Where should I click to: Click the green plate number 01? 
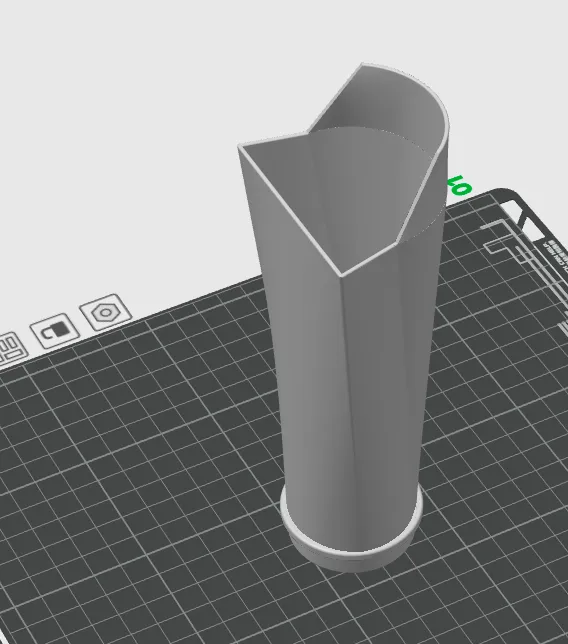pyautogui.click(x=460, y=185)
